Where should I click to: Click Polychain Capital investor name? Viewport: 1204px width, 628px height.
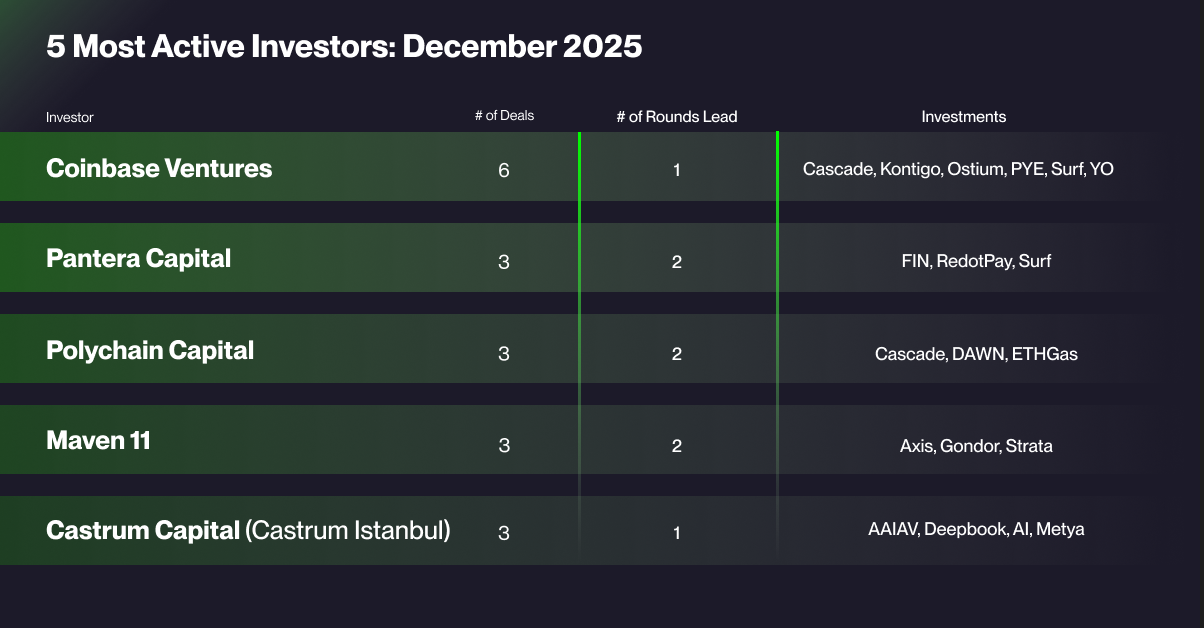coord(150,351)
